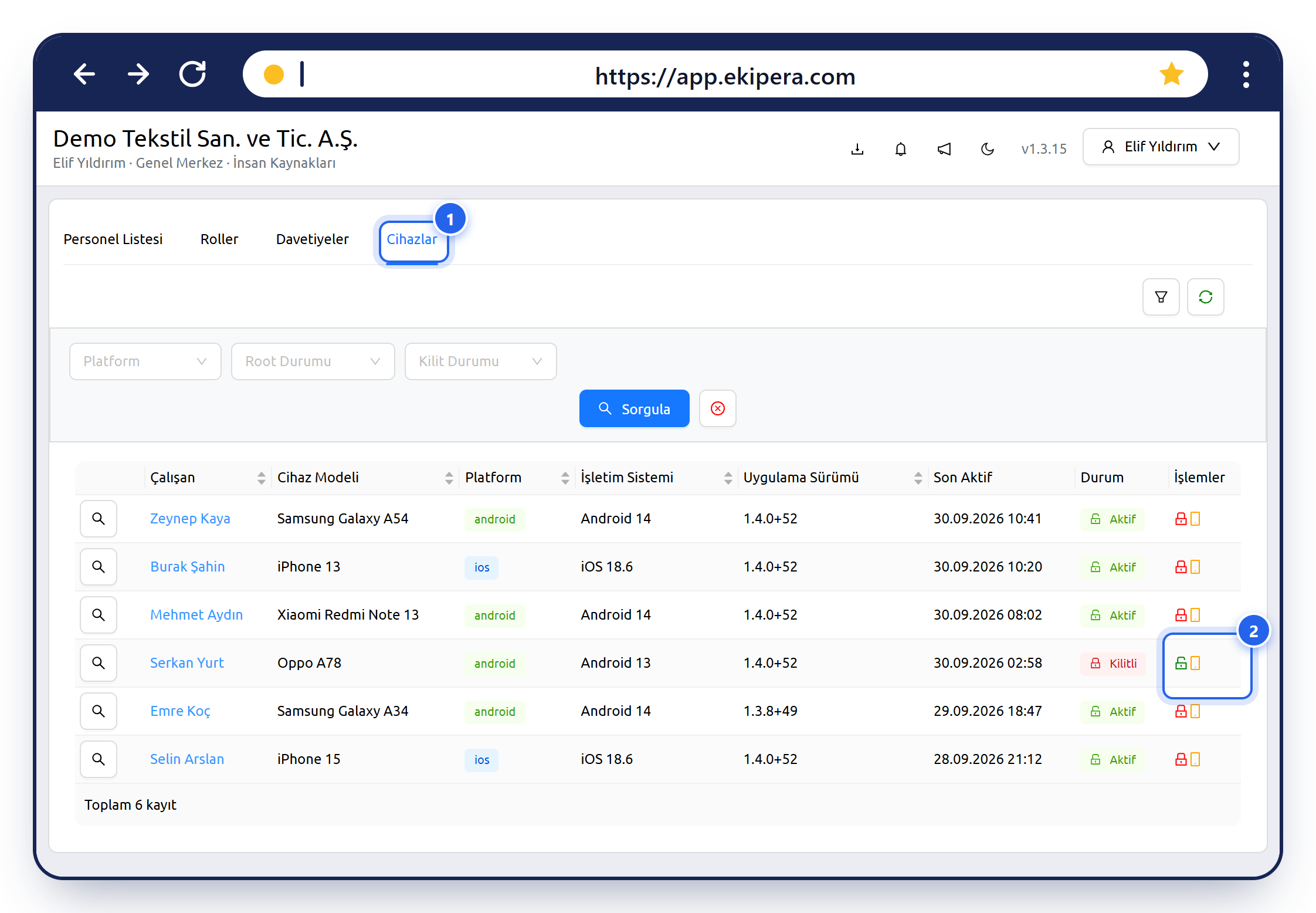Run the Sorgula query button
The height and width of the screenshot is (913, 1316).
[x=635, y=408]
